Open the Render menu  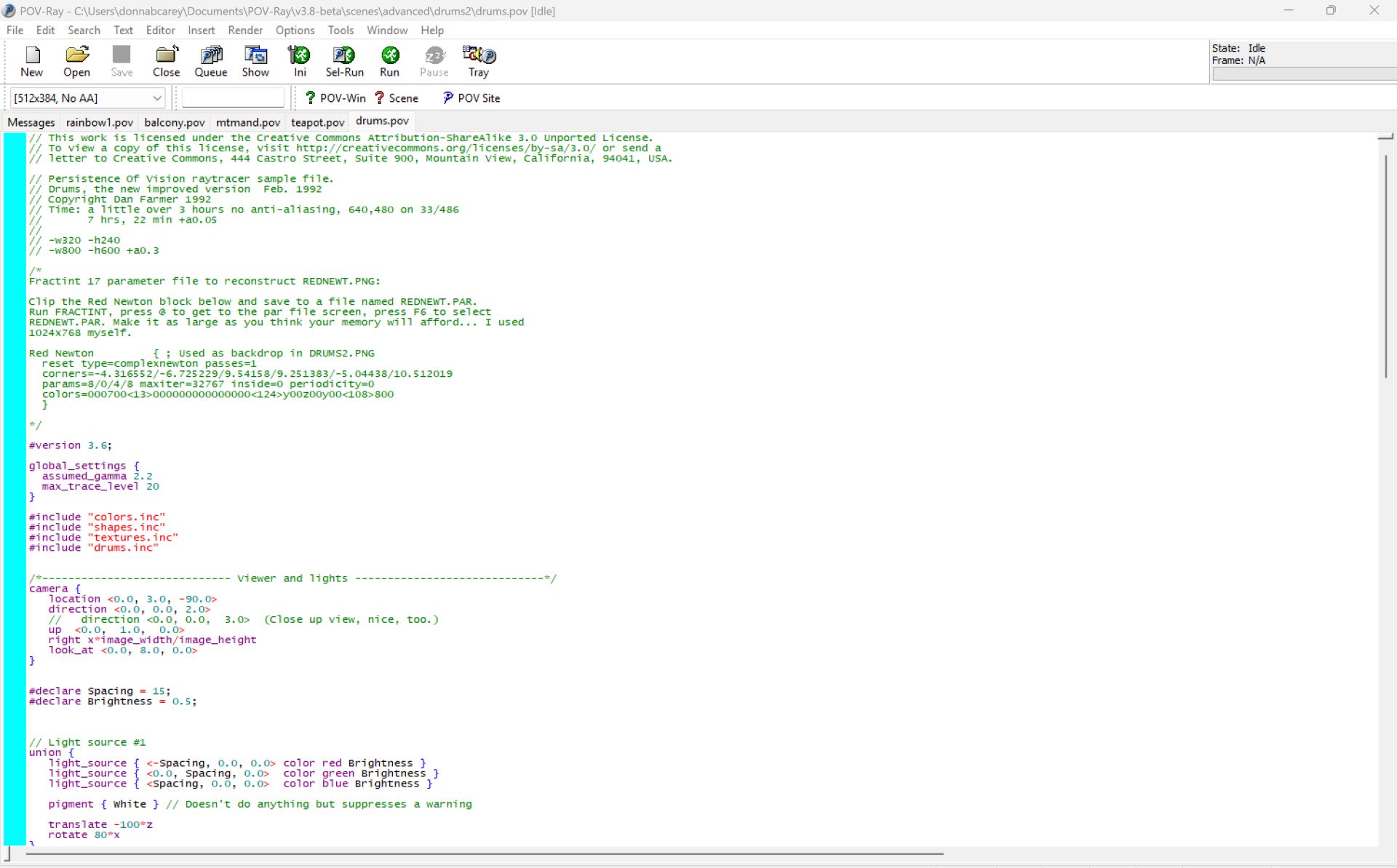coord(245,31)
